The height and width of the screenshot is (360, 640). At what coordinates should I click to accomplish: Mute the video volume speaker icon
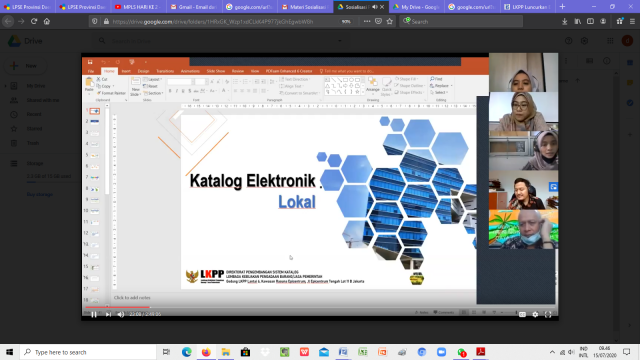pyautogui.click(x=121, y=314)
